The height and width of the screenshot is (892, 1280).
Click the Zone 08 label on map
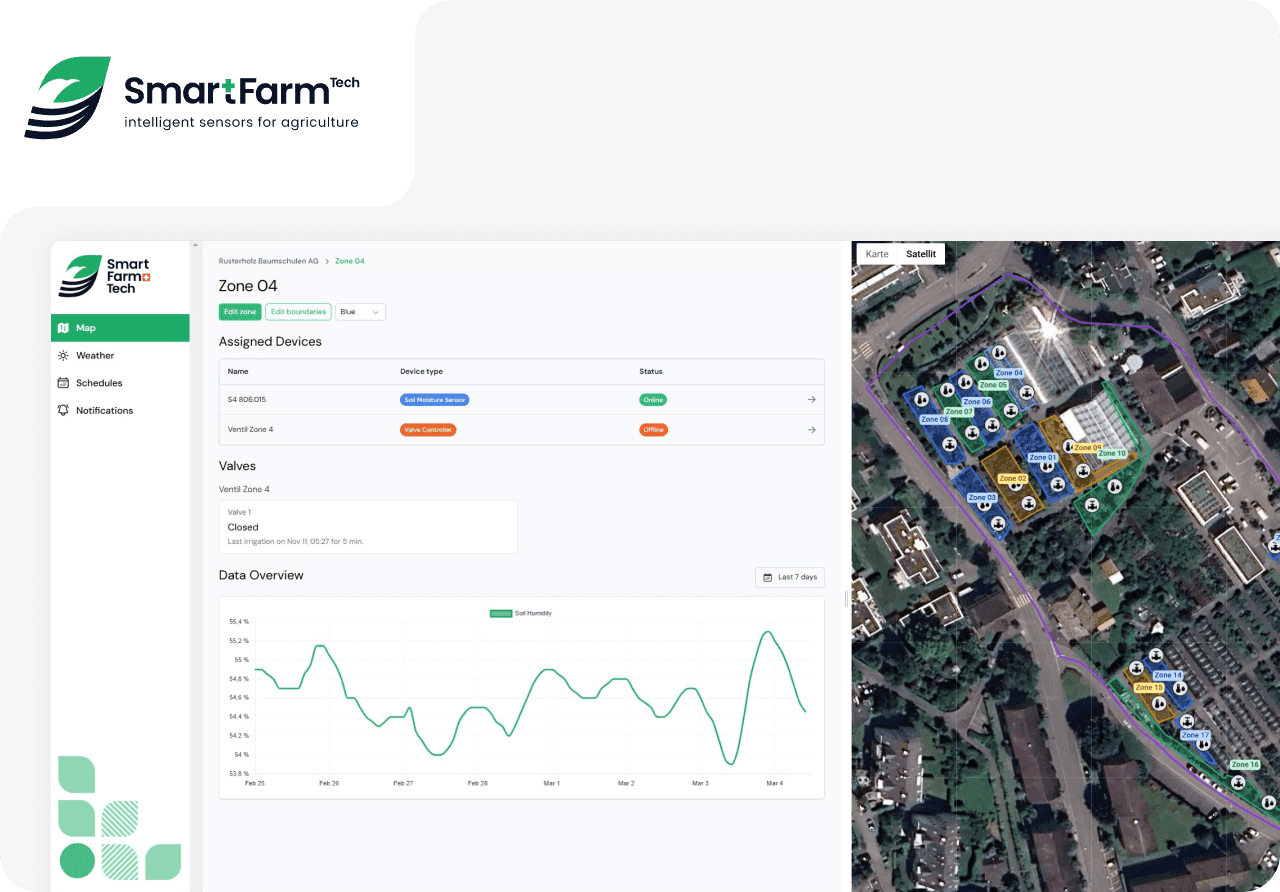point(935,419)
